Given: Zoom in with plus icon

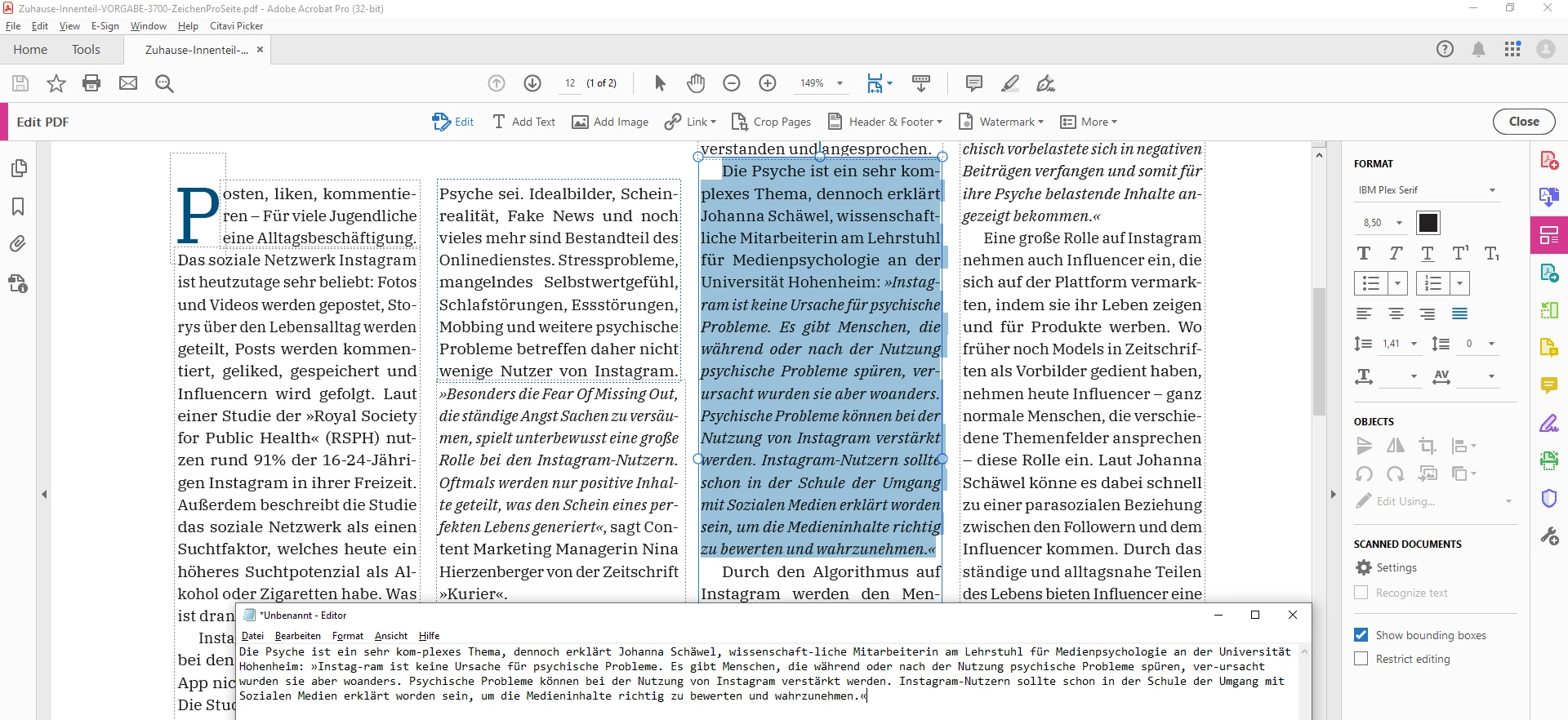Looking at the screenshot, I should (768, 83).
